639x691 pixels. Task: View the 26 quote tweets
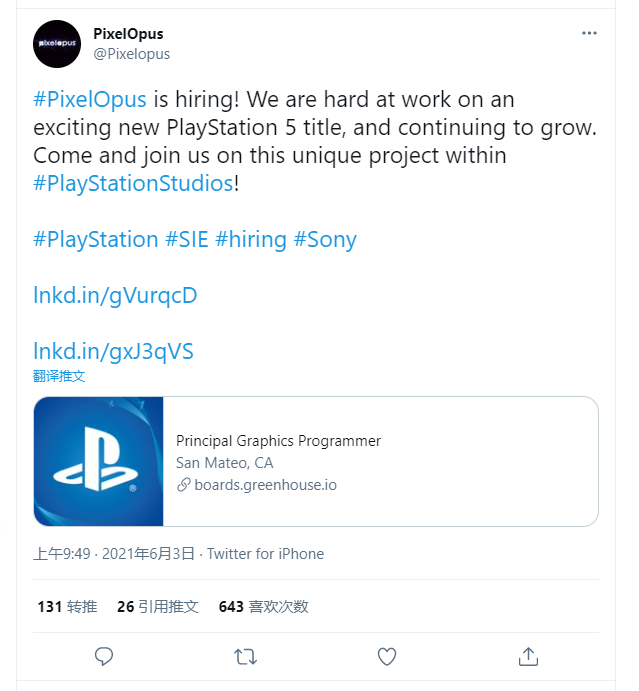point(157,606)
